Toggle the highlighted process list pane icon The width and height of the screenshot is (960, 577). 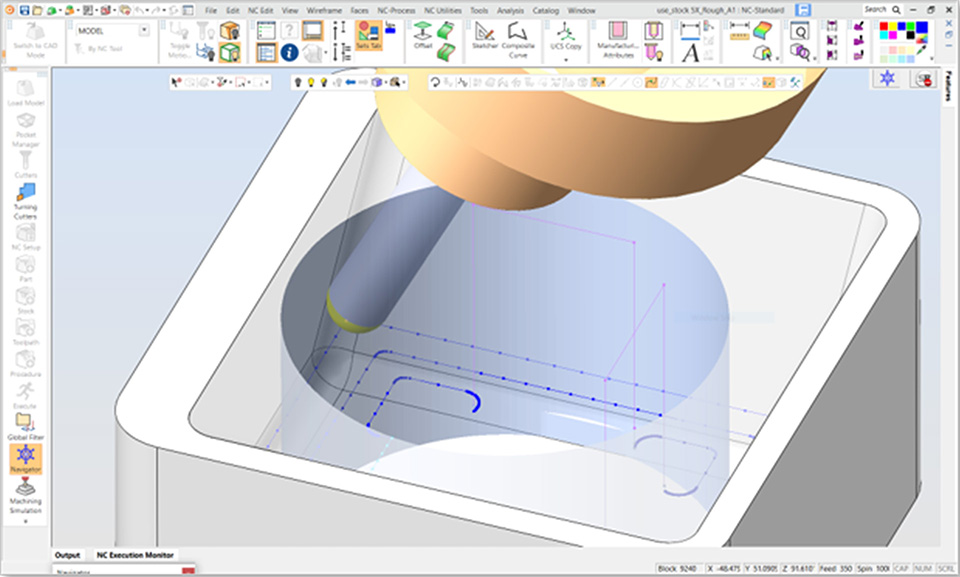(x=266, y=52)
